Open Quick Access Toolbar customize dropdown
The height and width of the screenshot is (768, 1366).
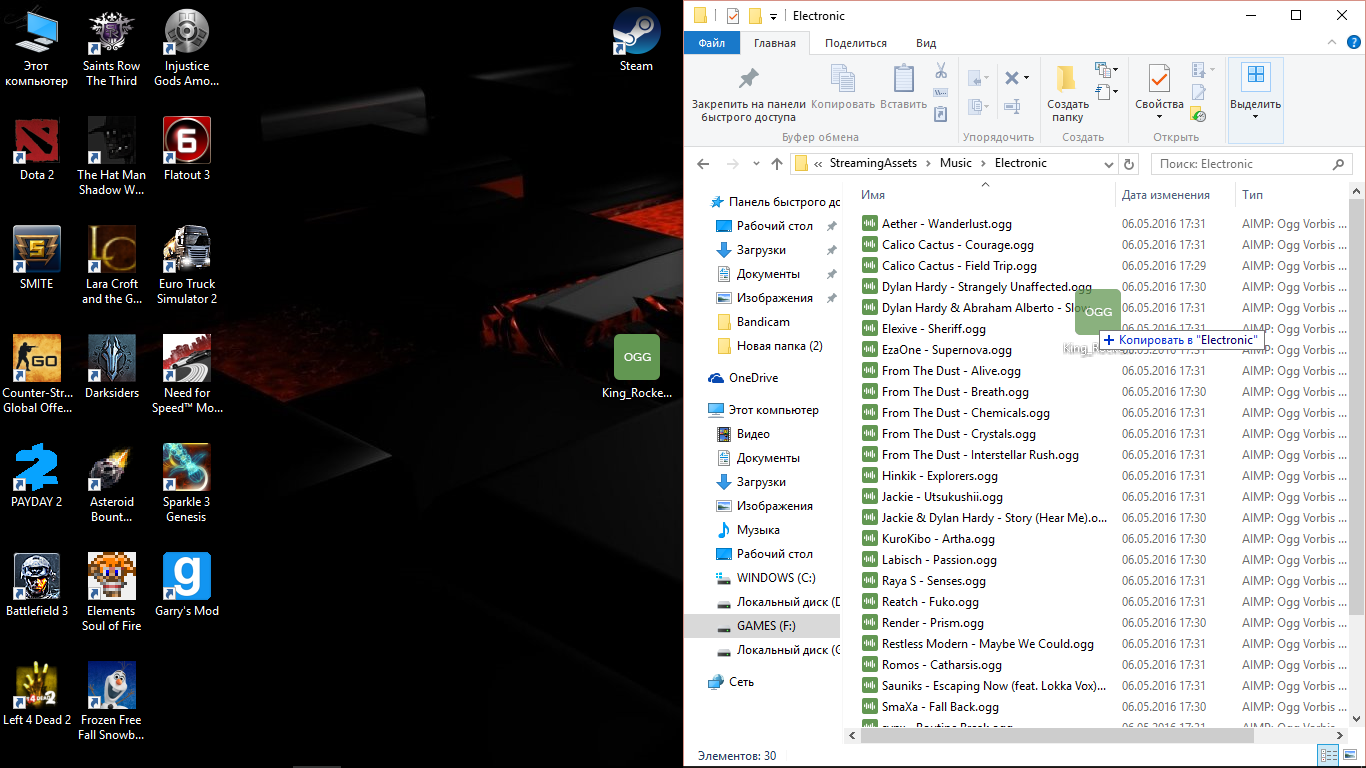click(774, 17)
